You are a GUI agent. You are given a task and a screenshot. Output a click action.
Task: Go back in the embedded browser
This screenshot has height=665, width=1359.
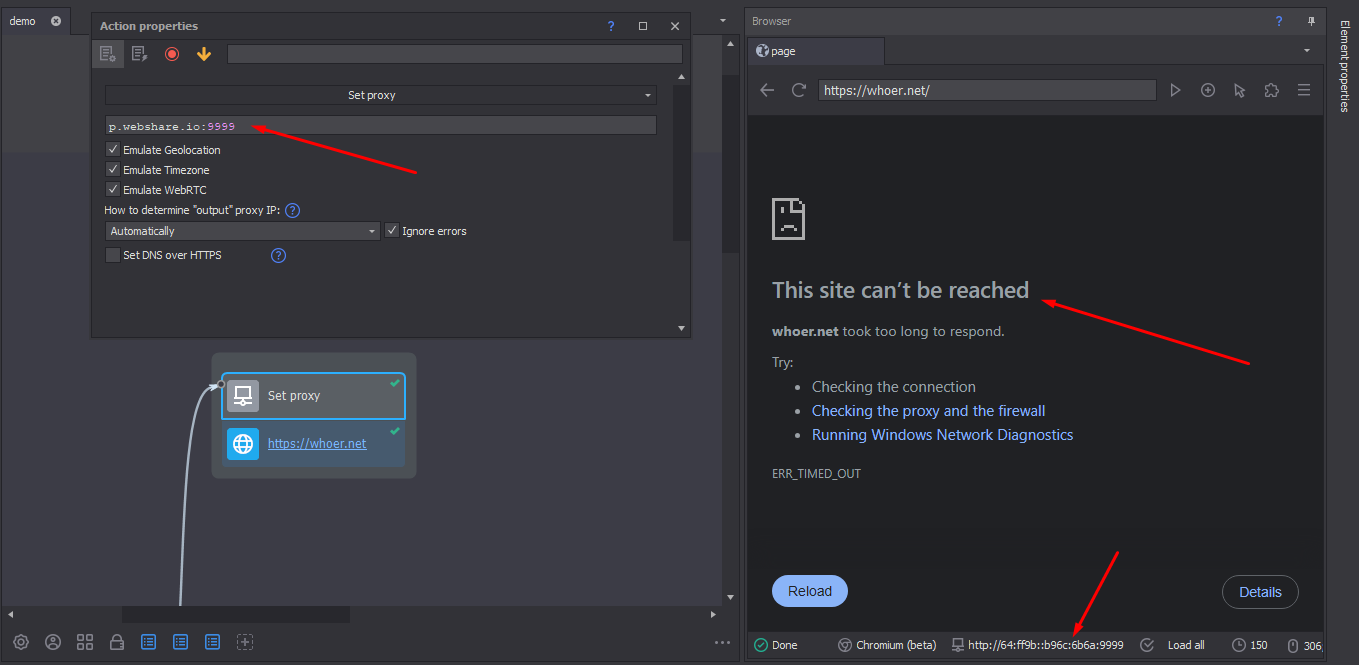point(767,90)
